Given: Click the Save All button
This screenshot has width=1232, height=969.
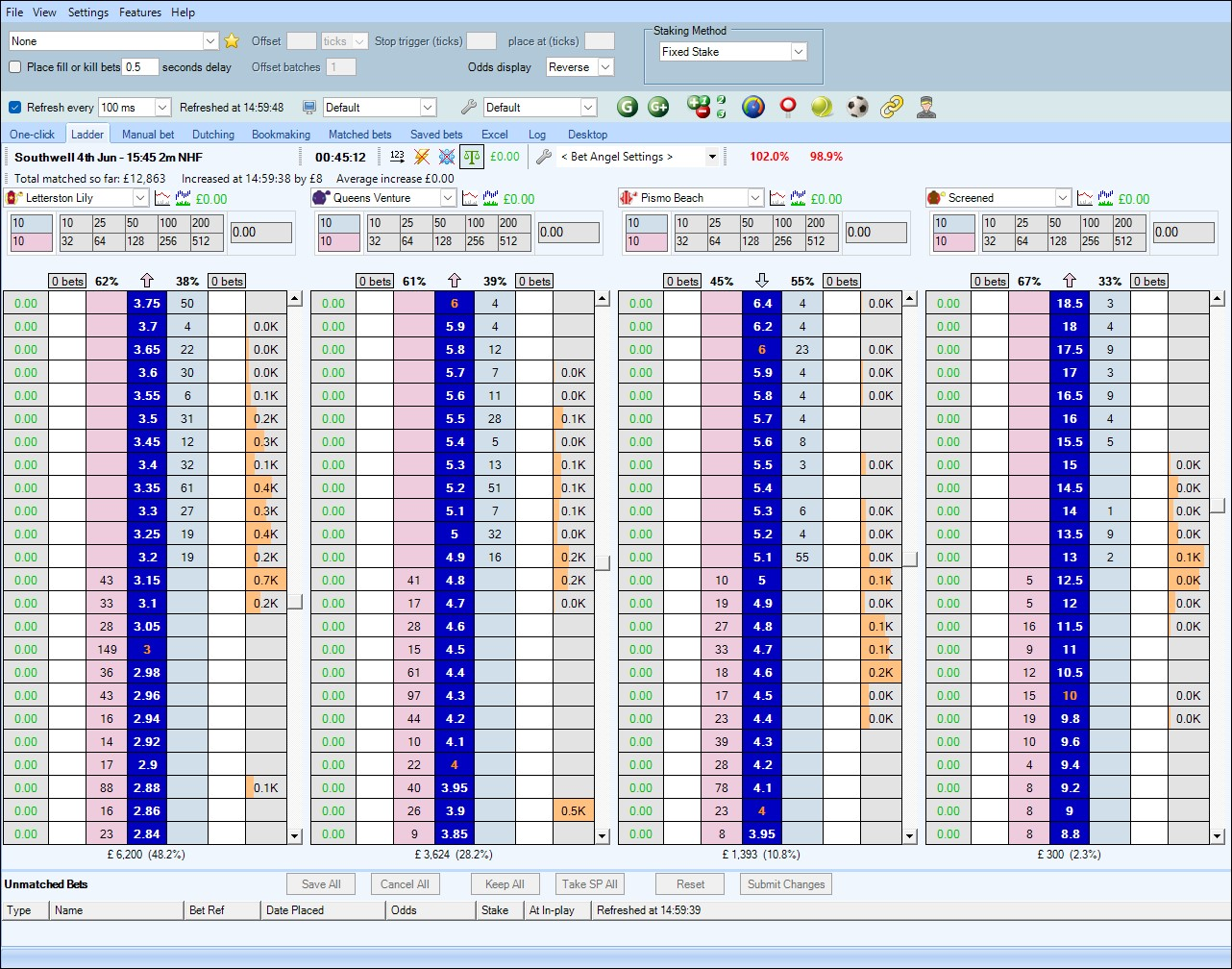Looking at the screenshot, I should point(321,884).
